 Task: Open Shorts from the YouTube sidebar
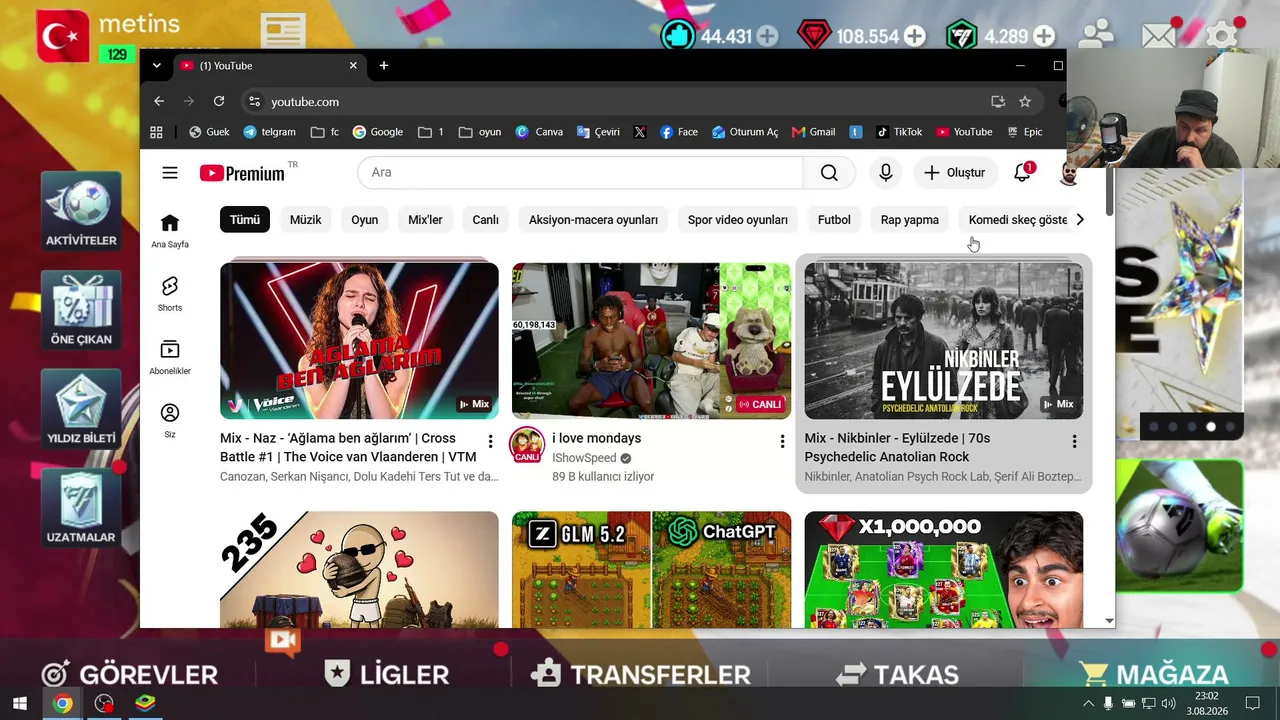point(170,294)
